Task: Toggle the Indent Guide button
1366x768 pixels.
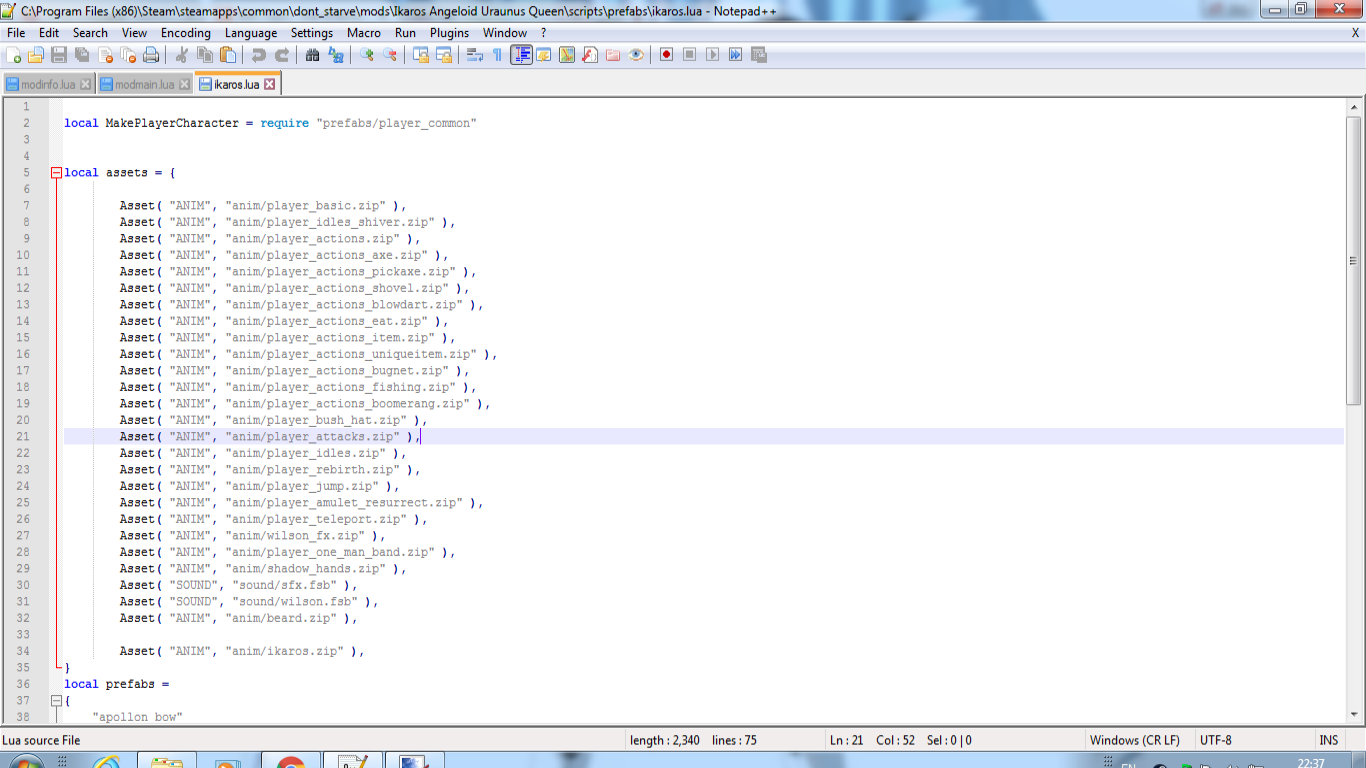Action: coord(521,55)
